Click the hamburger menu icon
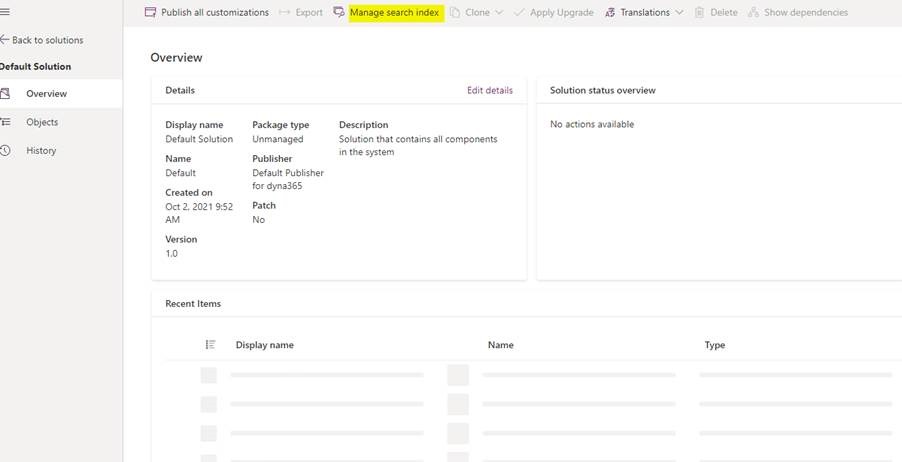The width and height of the screenshot is (902, 462). 4,12
